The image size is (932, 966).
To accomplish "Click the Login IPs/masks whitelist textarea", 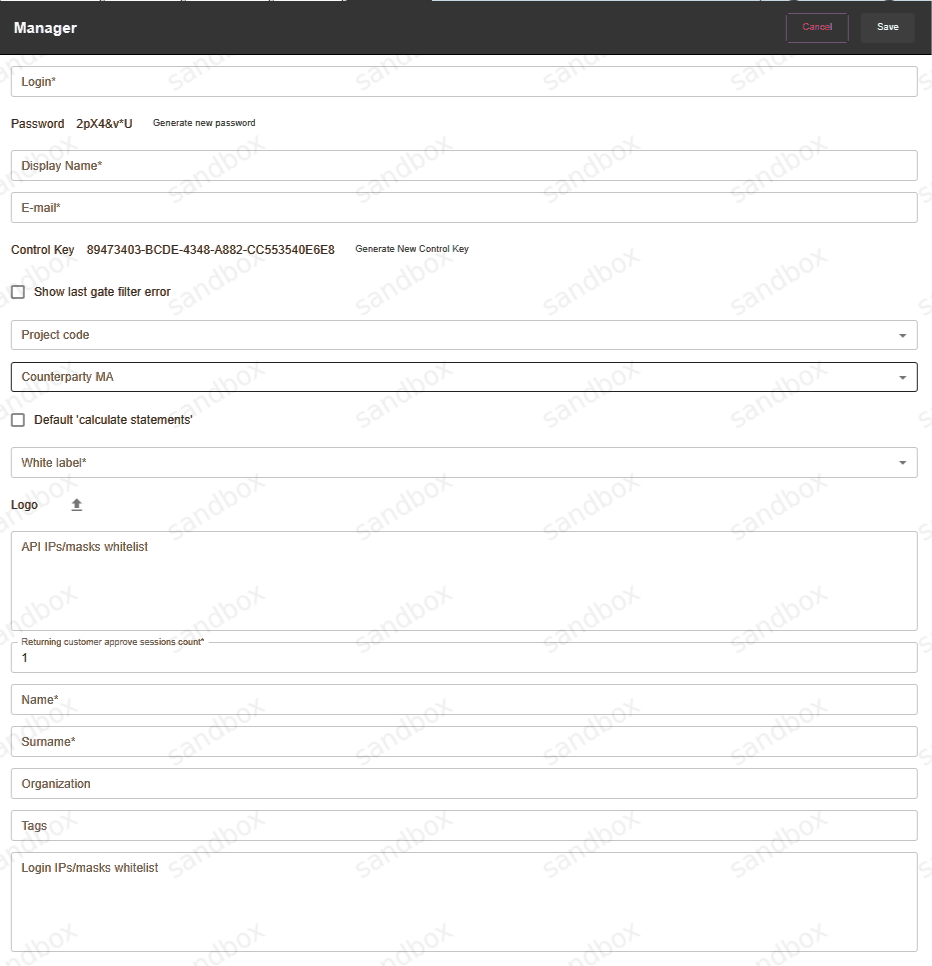I will (x=463, y=902).
